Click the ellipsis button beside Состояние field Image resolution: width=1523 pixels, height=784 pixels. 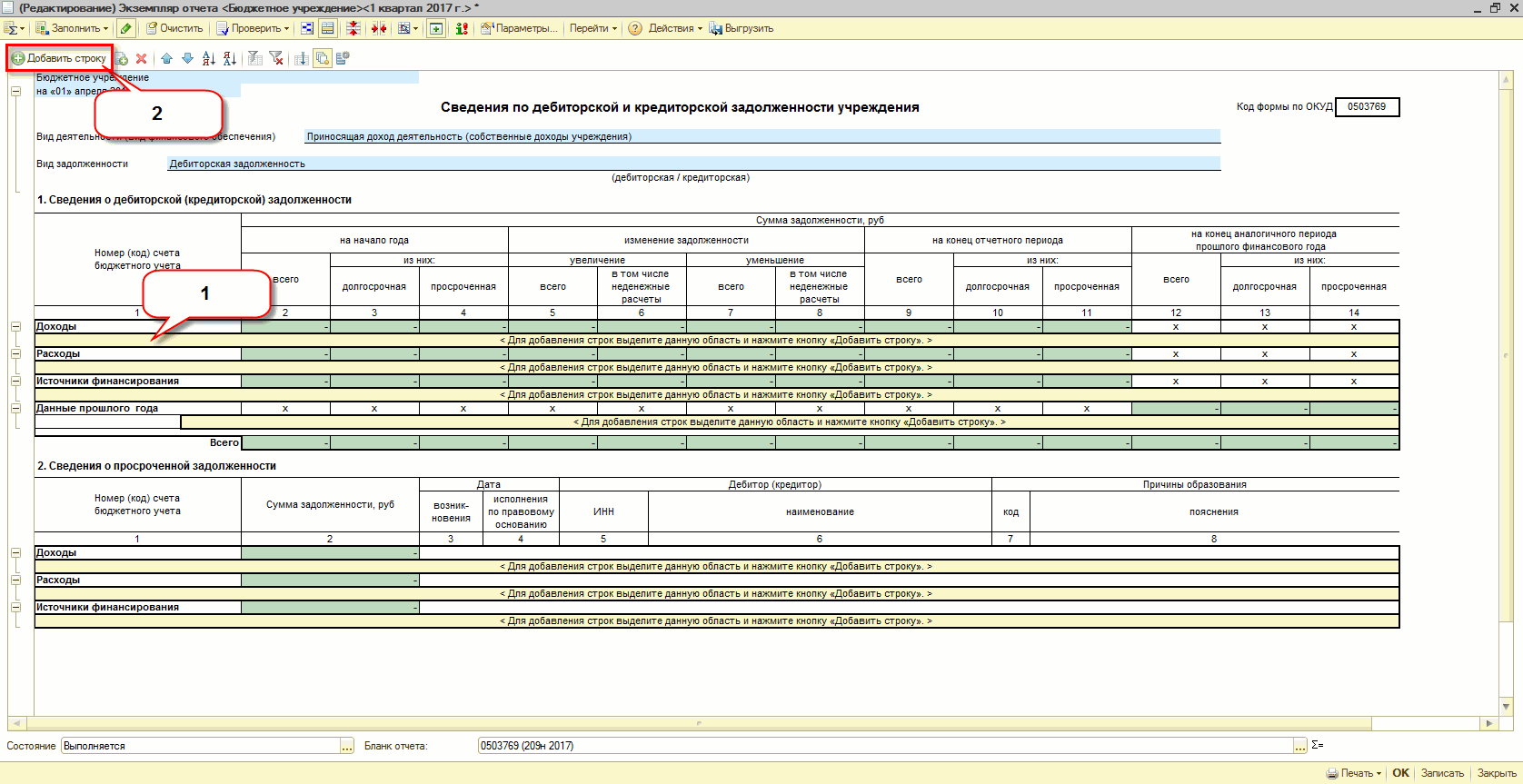(347, 746)
